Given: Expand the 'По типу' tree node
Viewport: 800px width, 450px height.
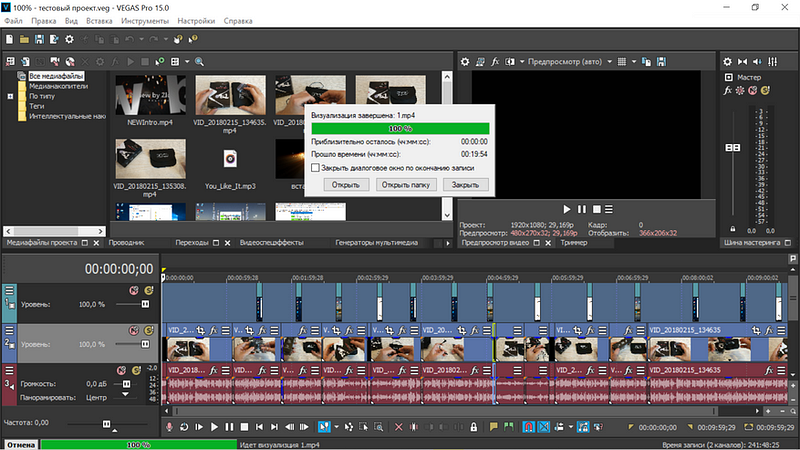Looking at the screenshot, I should [x=10, y=96].
